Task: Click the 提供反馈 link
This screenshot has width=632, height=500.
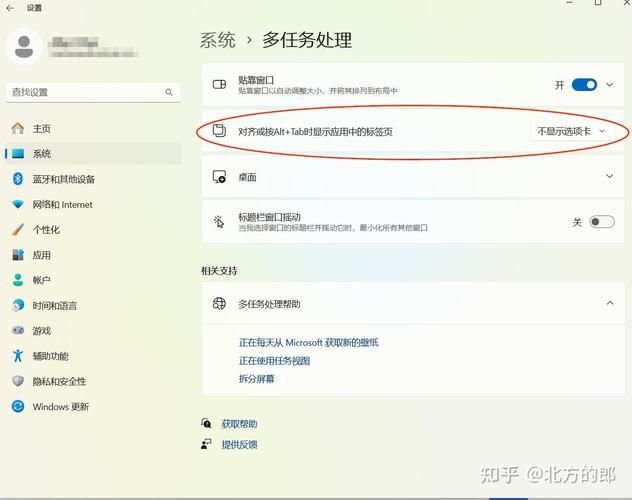Action: click(x=239, y=444)
